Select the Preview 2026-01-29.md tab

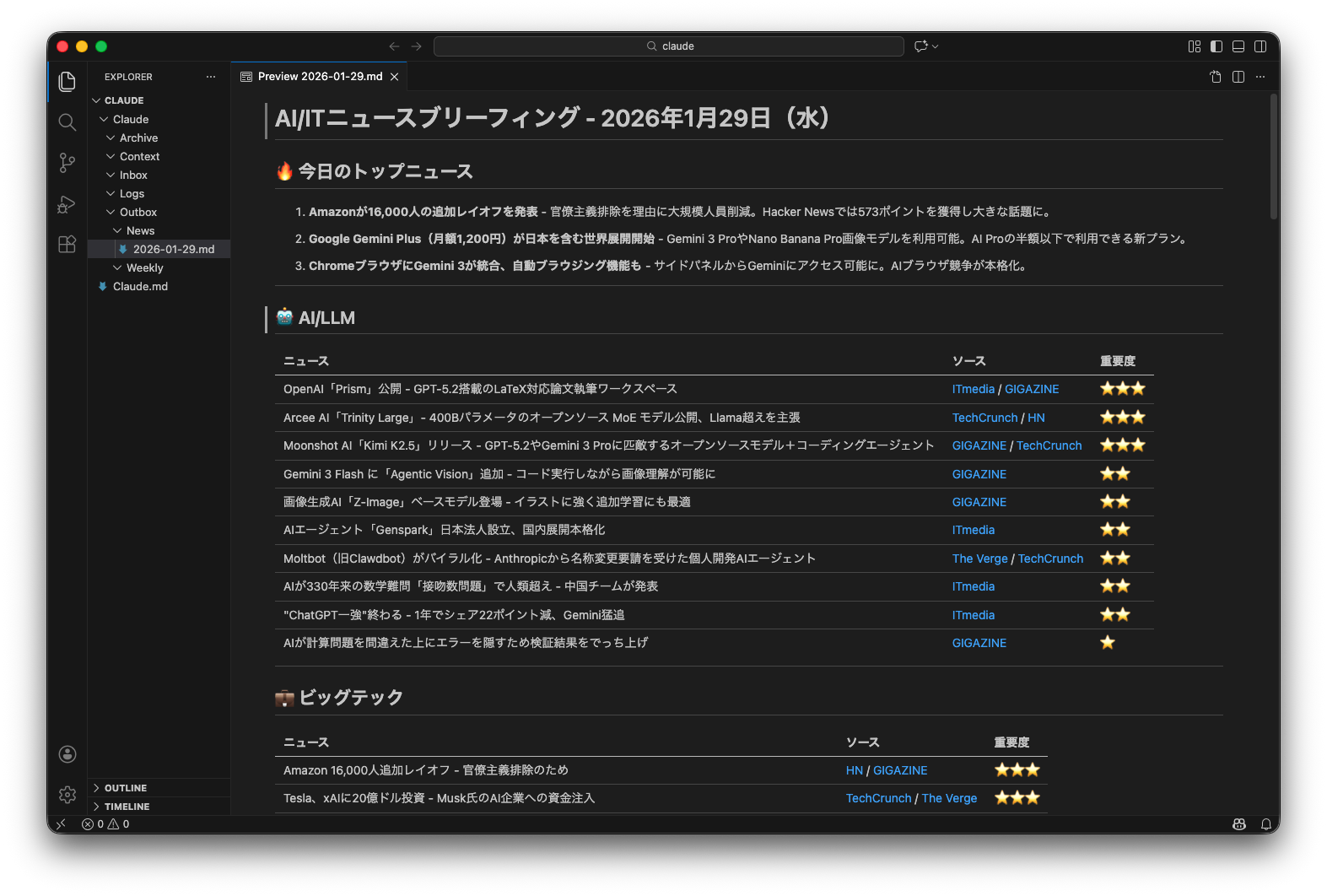coord(320,77)
